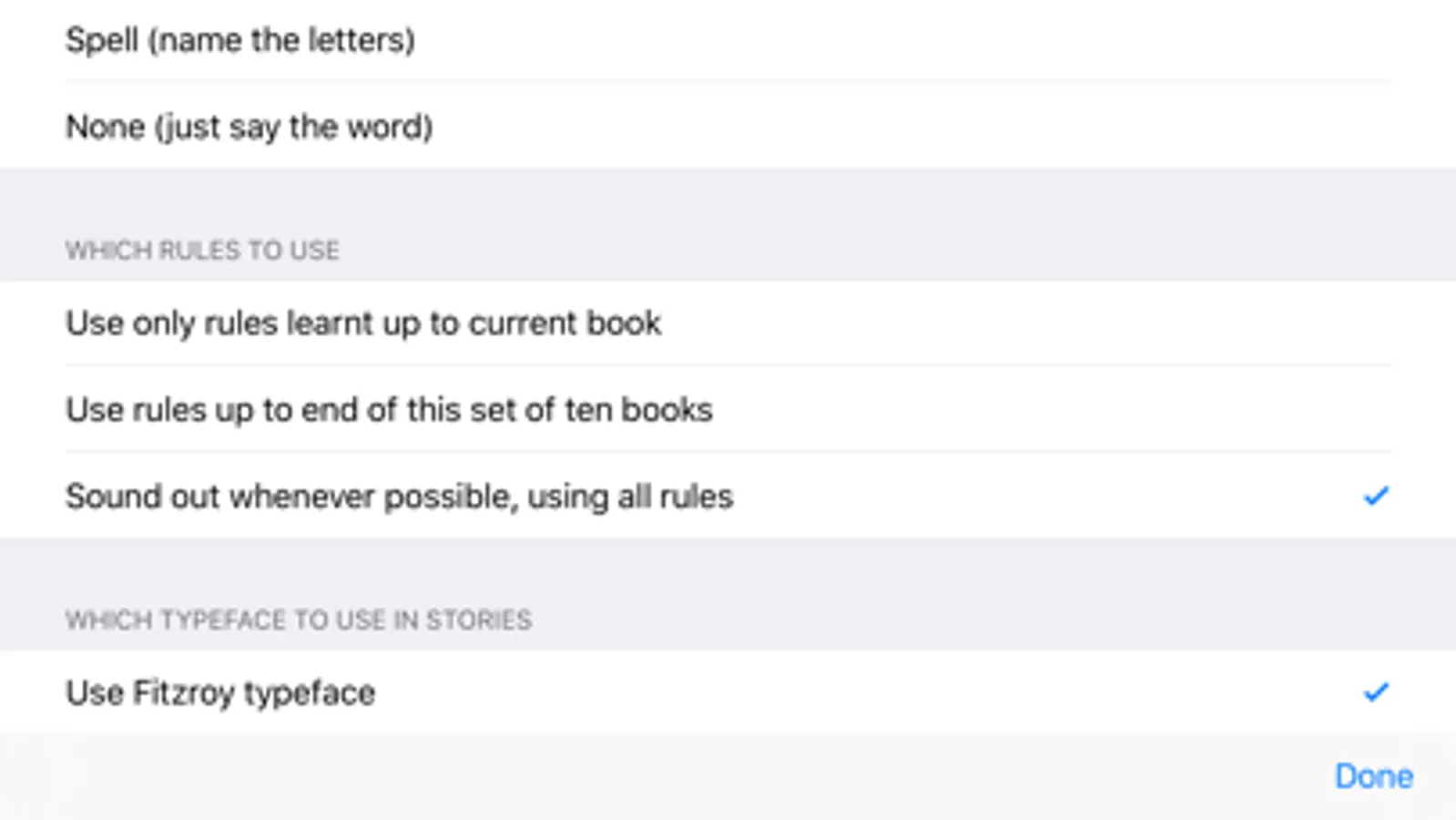Click the blue checkmark beside Fitzroy typeface
The image size is (1456, 820).
click(1375, 692)
